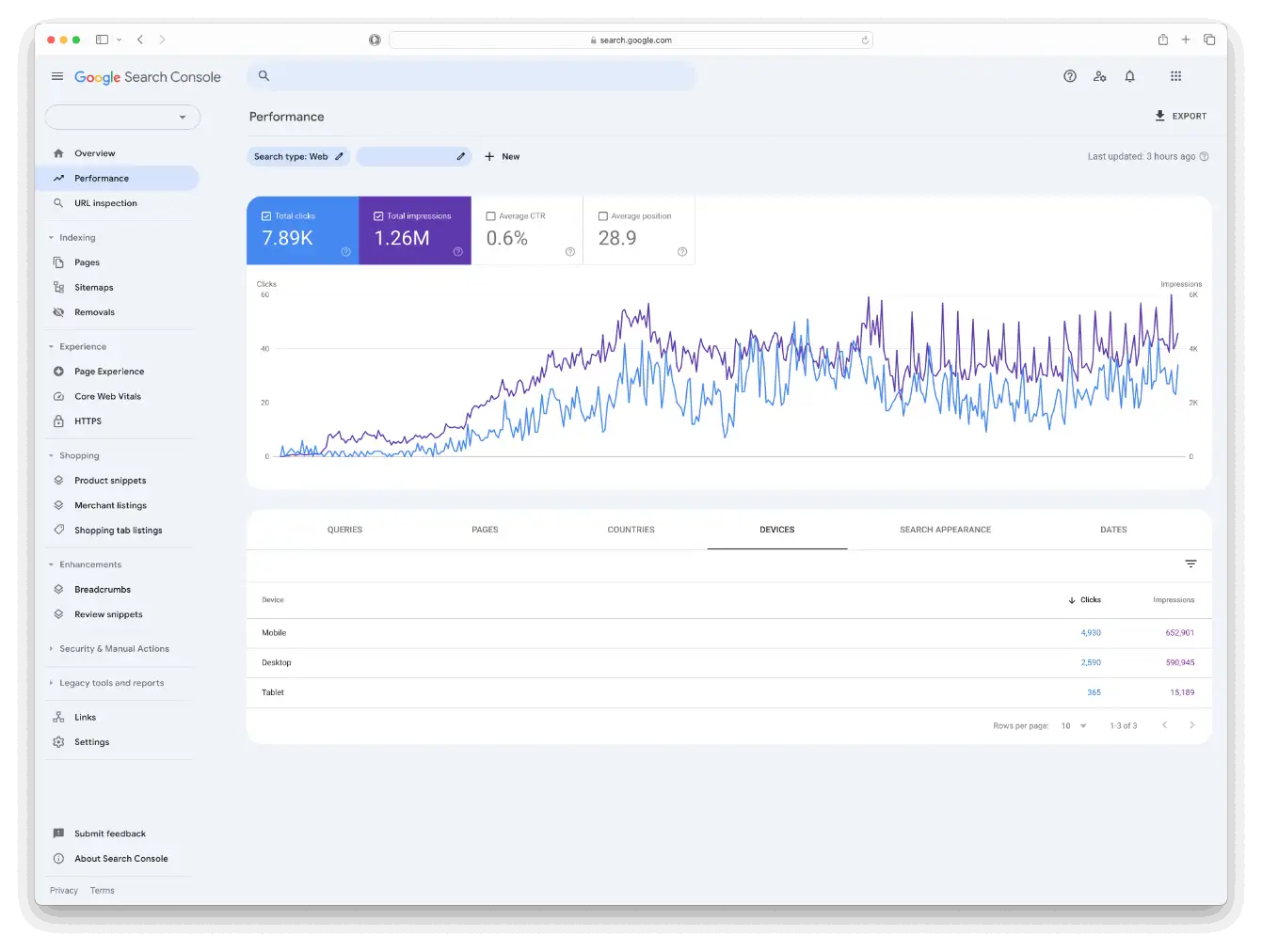Click the Last updated info icon

1205,156
